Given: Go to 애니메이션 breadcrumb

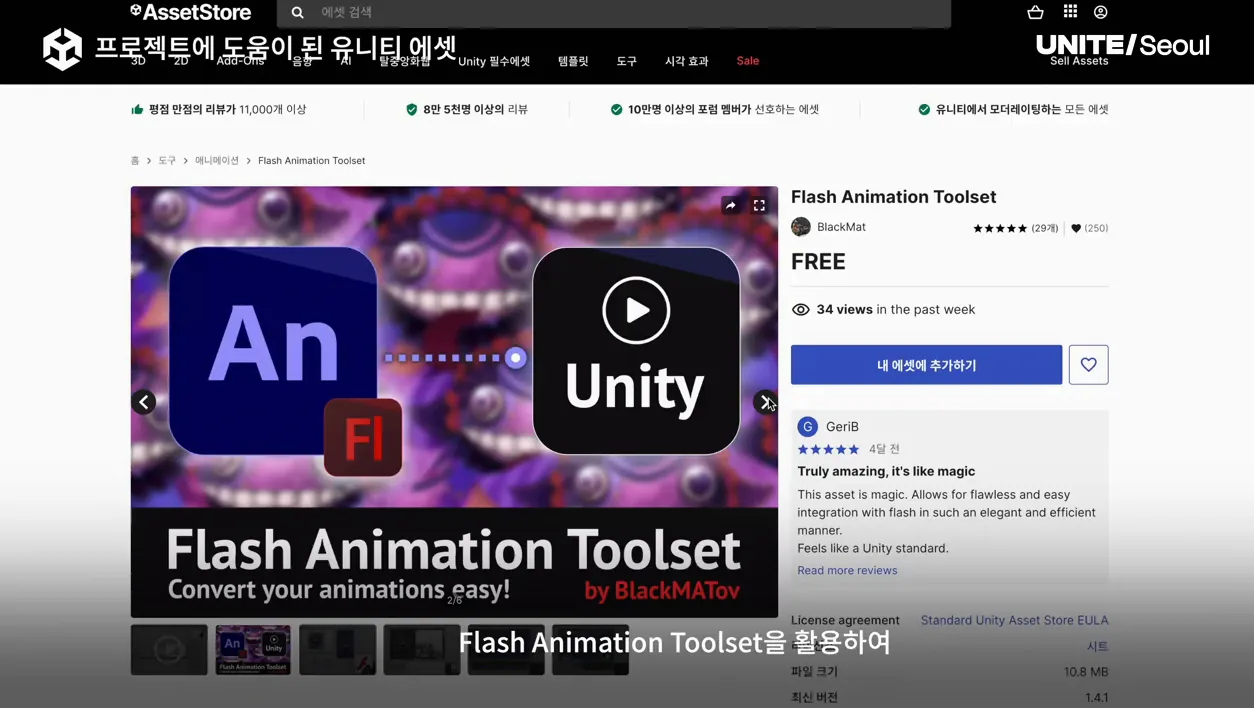Looking at the screenshot, I should pyautogui.click(x=217, y=160).
